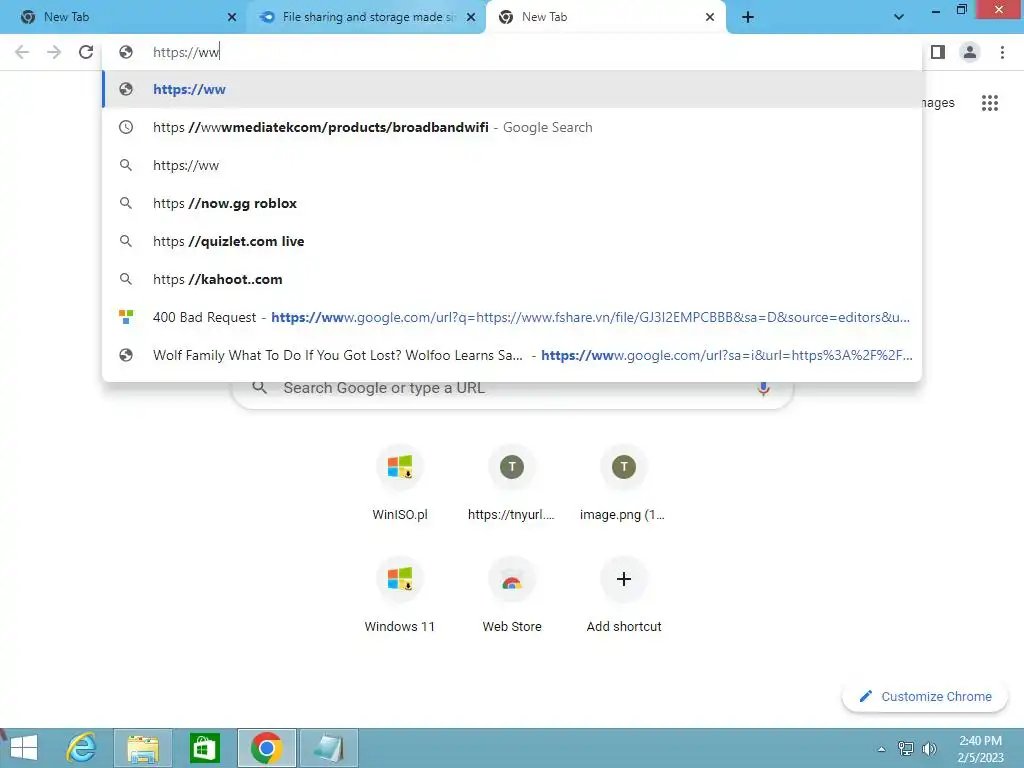This screenshot has height=768, width=1024.
Task: Reload the page with the refresh icon
Action: point(86,52)
